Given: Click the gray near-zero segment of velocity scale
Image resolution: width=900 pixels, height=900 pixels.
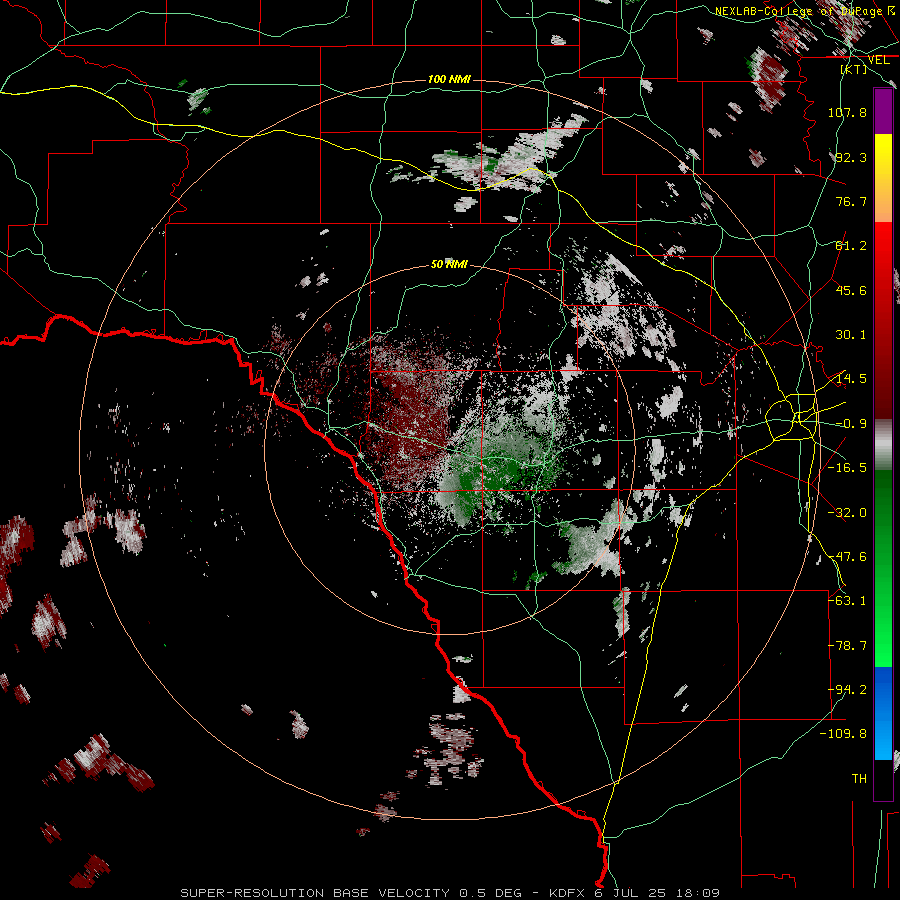Looking at the screenshot, I should [883, 445].
